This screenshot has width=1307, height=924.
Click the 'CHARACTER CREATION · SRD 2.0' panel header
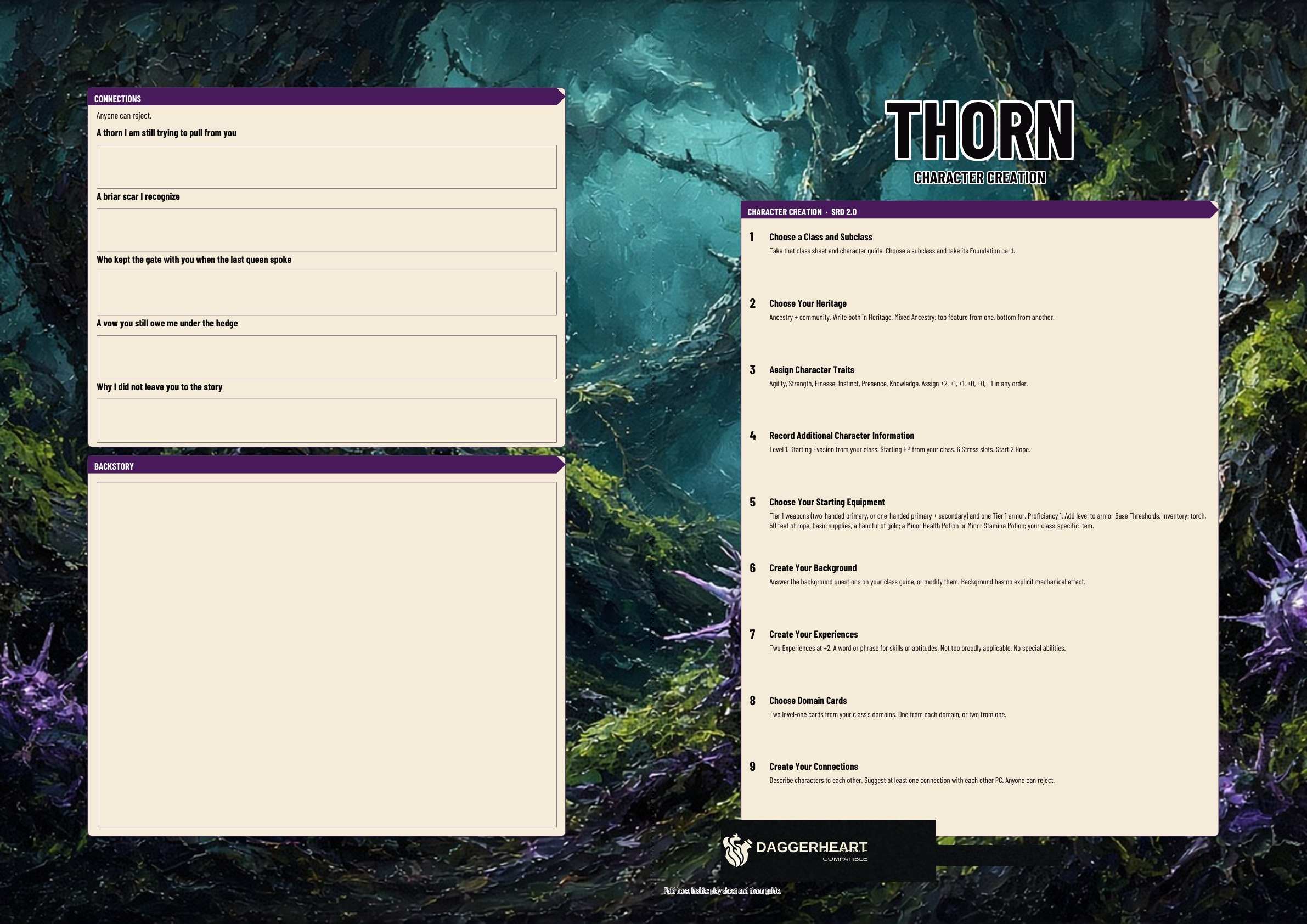point(979,211)
